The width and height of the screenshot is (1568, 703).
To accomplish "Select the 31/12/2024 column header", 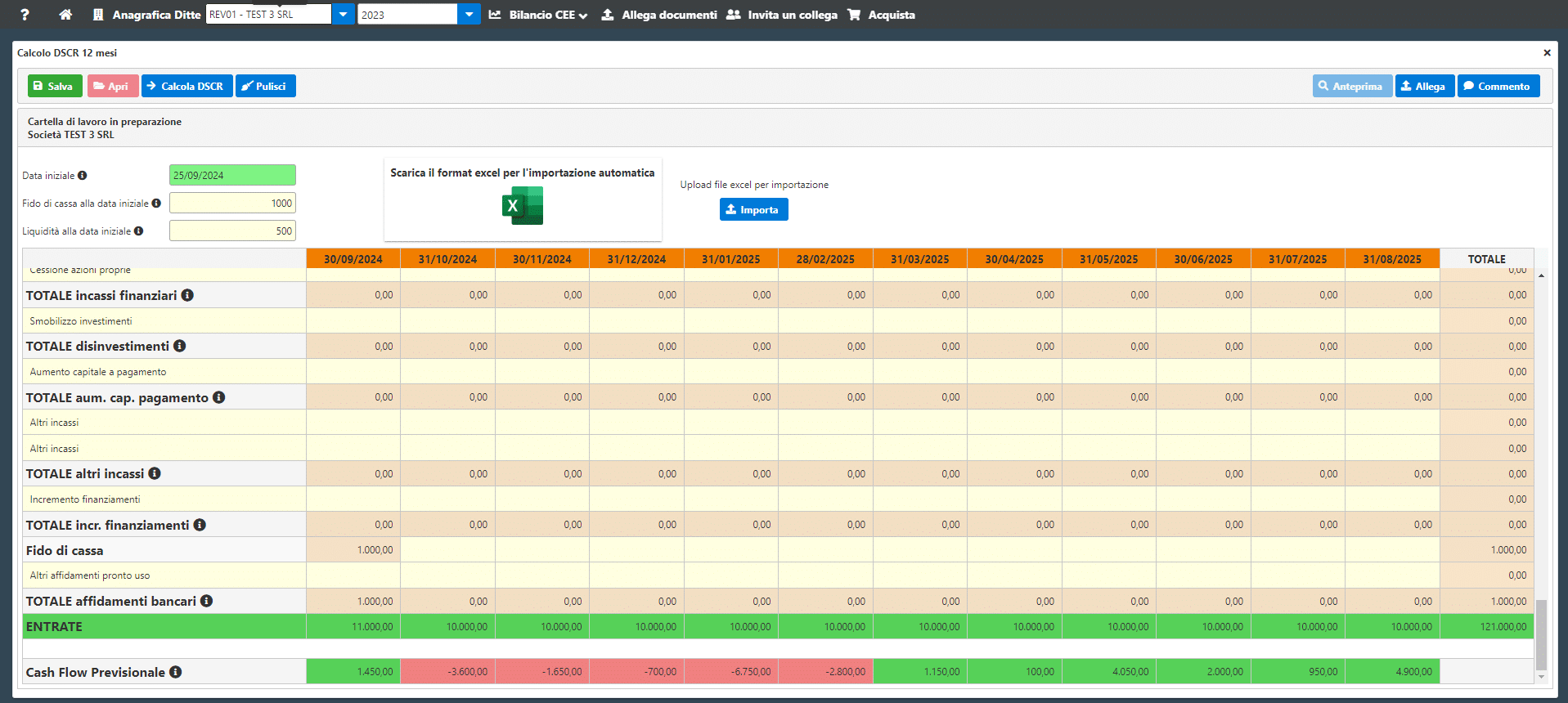I will pos(636,258).
